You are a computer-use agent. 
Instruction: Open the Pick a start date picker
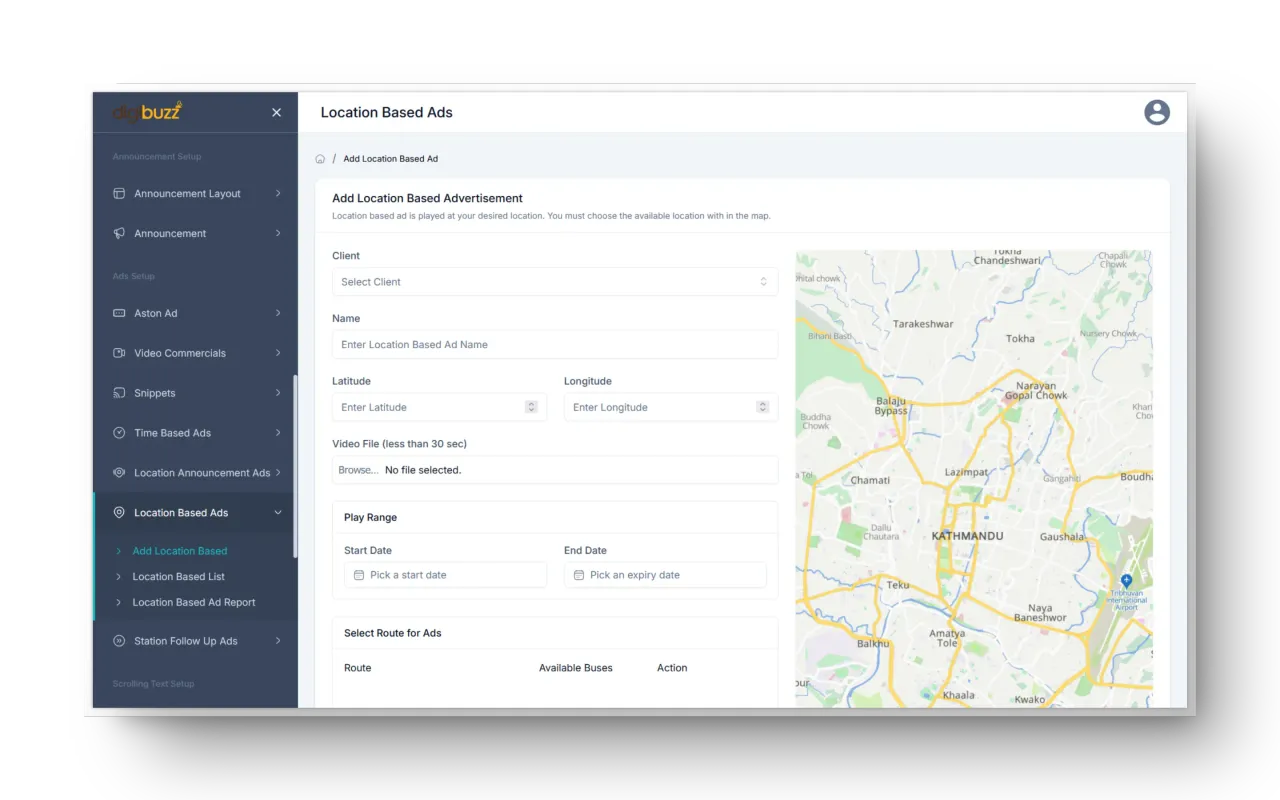pyautogui.click(x=445, y=575)
